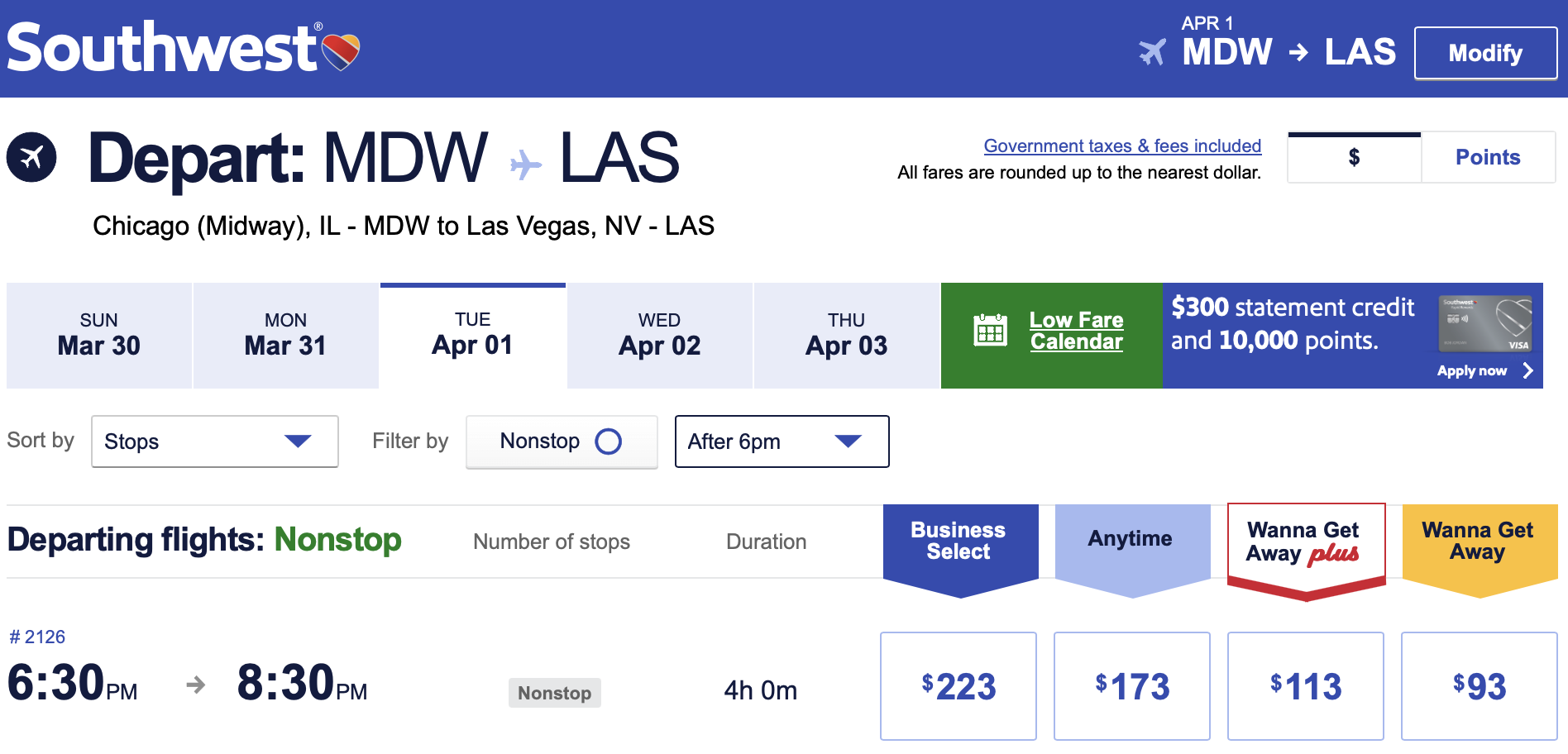Image resolution: width=1568 pixels, height=754 pixels.
Task: Select the Wed Apr 02 date tab
Action: click(659, 335)
